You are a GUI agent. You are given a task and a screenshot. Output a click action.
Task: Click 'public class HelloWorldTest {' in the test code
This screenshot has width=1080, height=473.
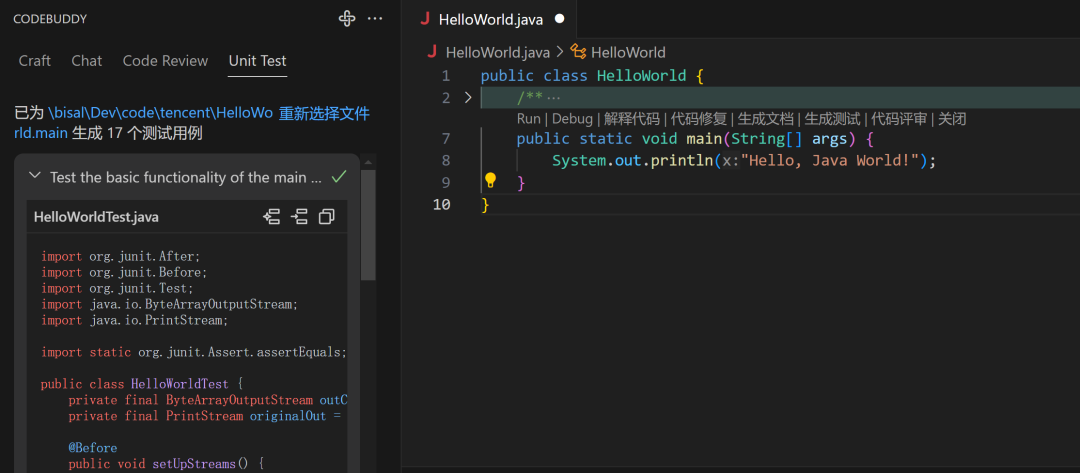click(141, 383)
